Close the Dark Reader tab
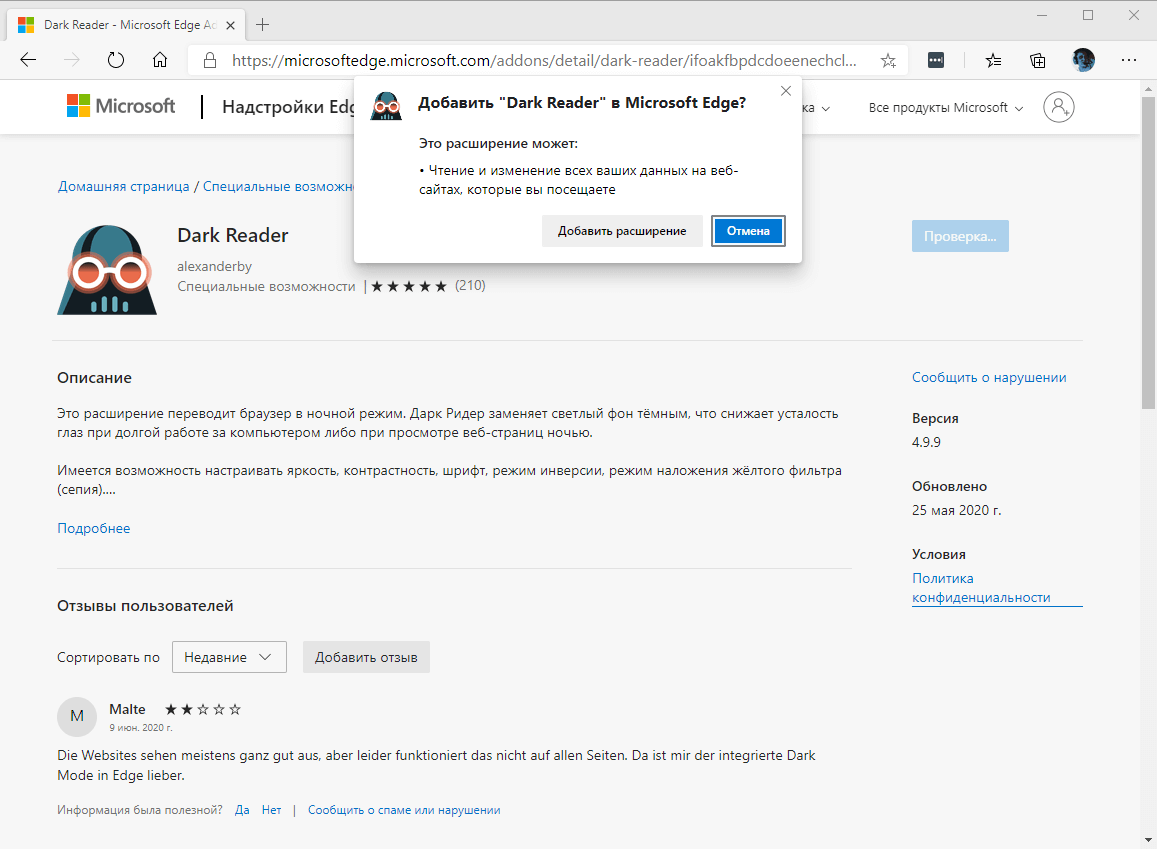1157x849 pixels. [230, 25]
